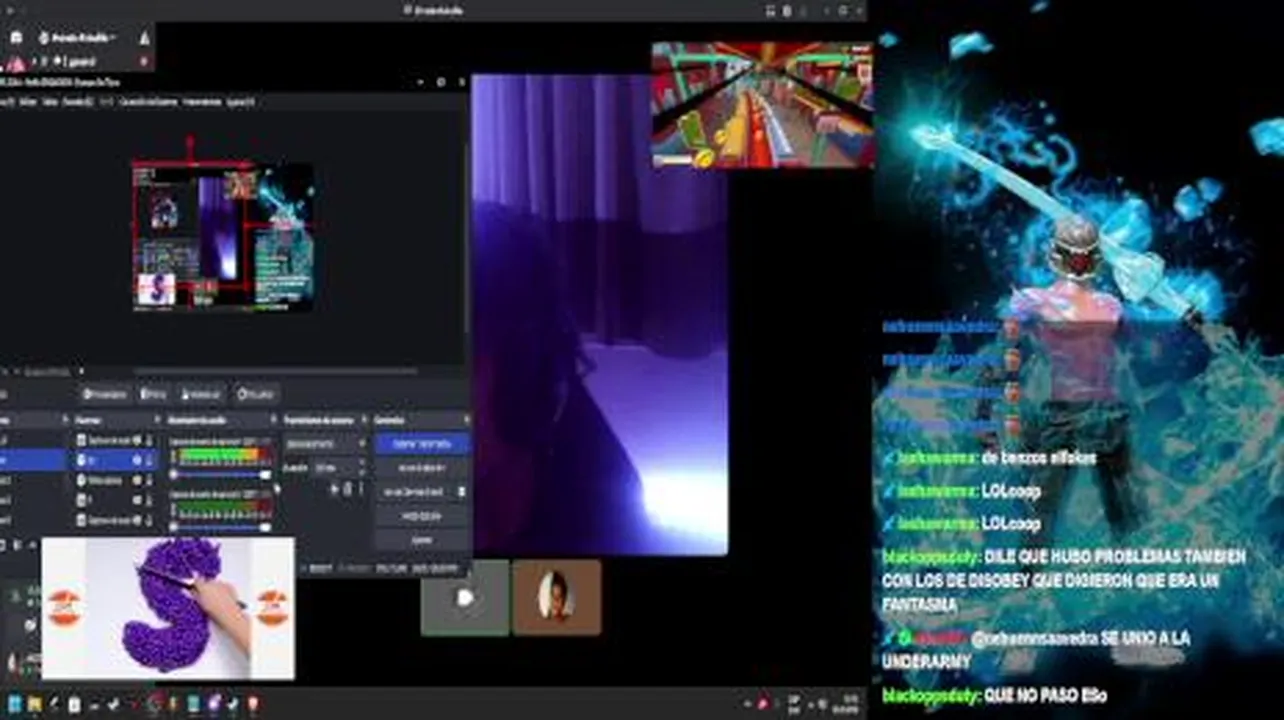Click the remove transition trash icon
Image resolution: width=1284 pixels, height=720 pixels.
click(x=348, y=489)
